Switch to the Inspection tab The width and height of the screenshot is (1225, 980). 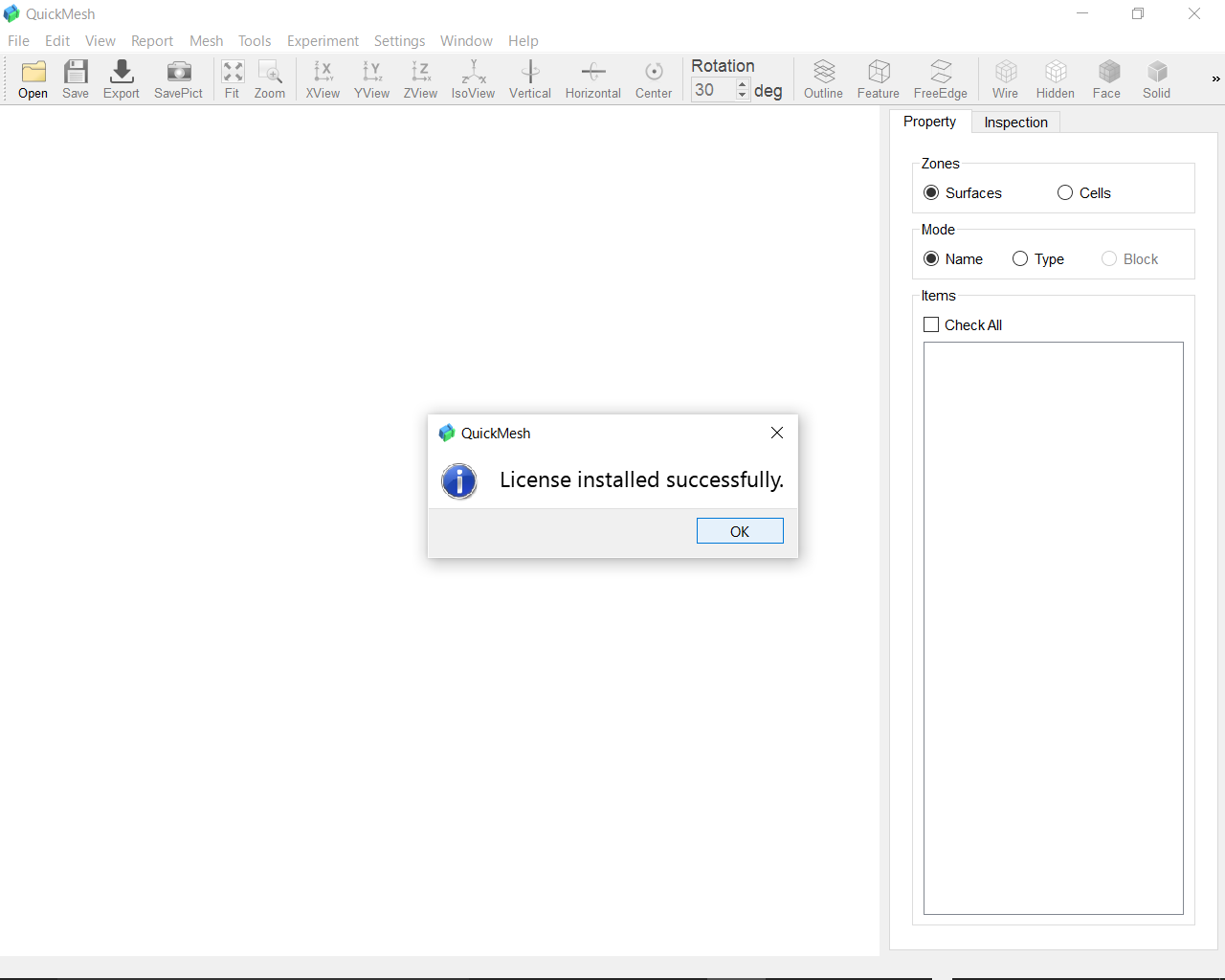pyautogui.click(x=1015, y=122)
